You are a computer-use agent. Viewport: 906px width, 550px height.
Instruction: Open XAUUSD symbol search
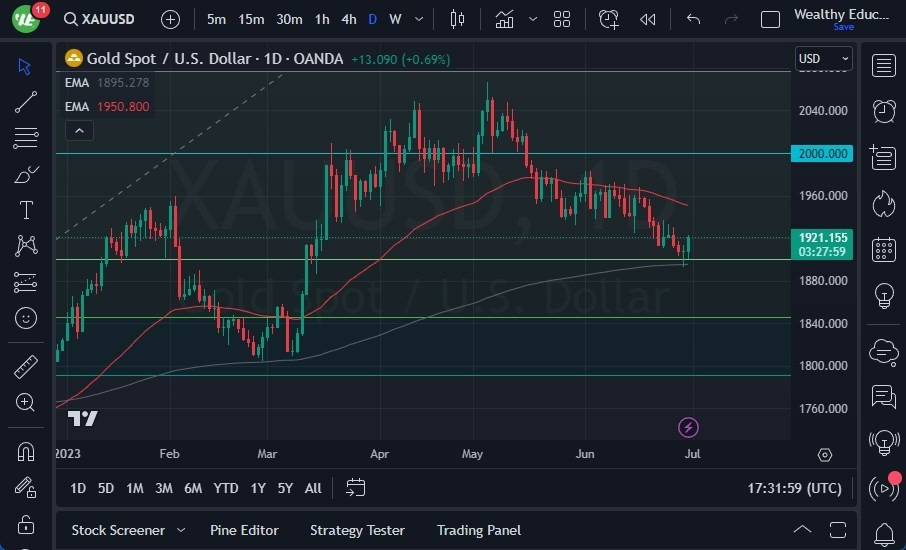click(x=99, y=19)
